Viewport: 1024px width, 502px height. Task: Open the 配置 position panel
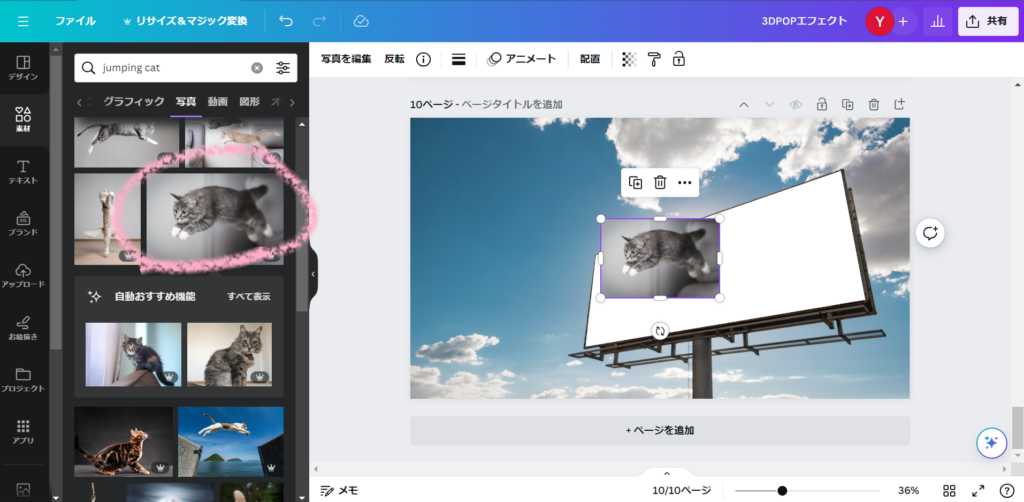tap(590, 59)
